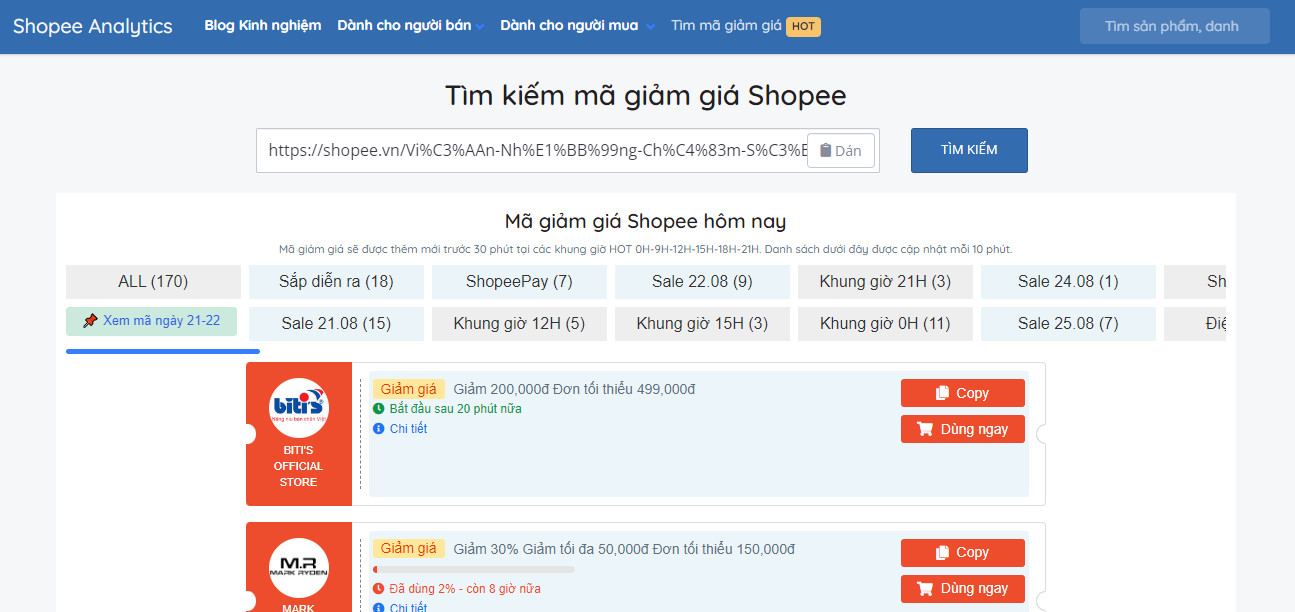Image resolution: width=1295 pixels, height=612 pixels.
Task: Click the Mark Ryden store logo
Action: 298,568
